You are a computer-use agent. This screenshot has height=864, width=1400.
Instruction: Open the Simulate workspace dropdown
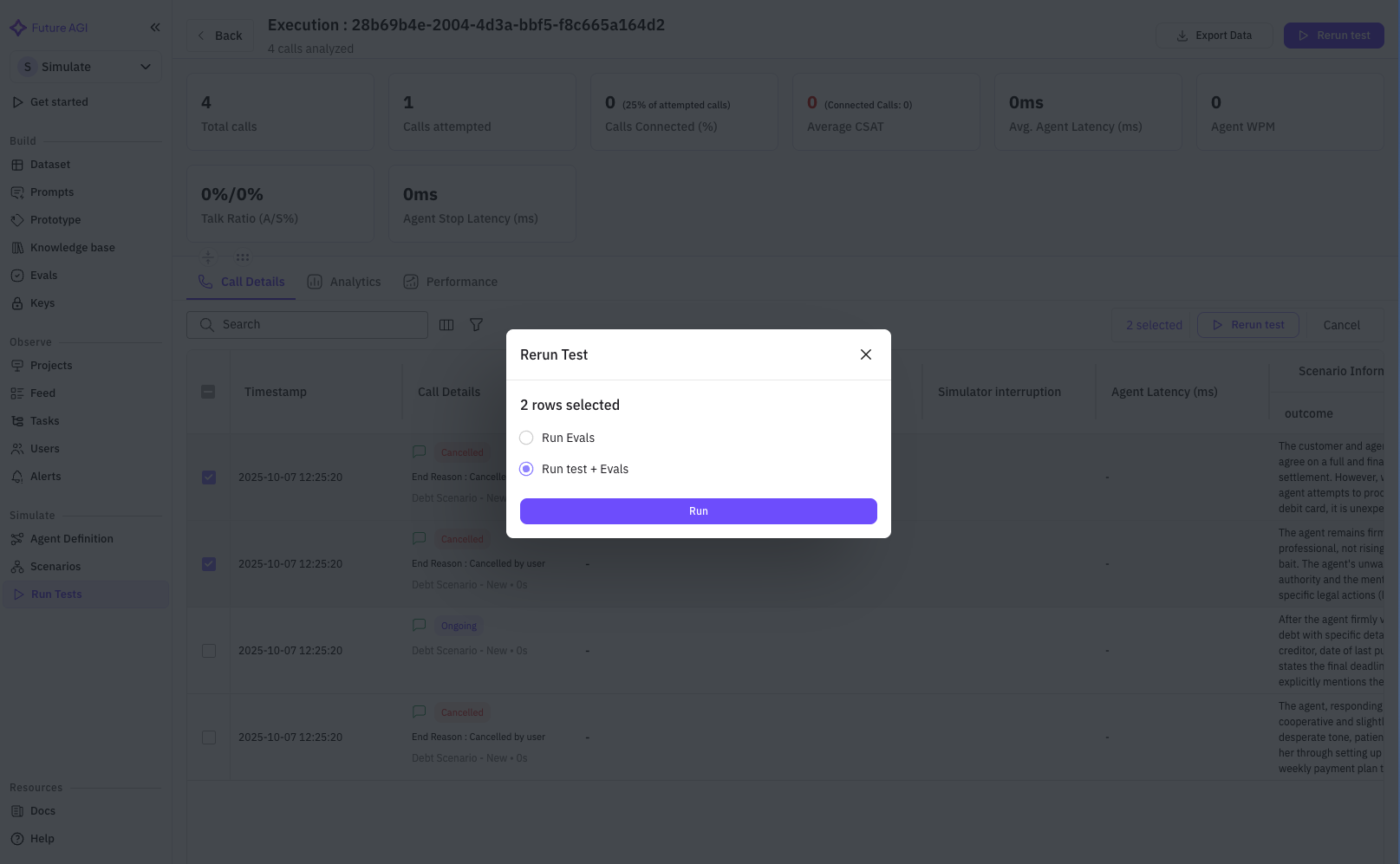point(86,67)
